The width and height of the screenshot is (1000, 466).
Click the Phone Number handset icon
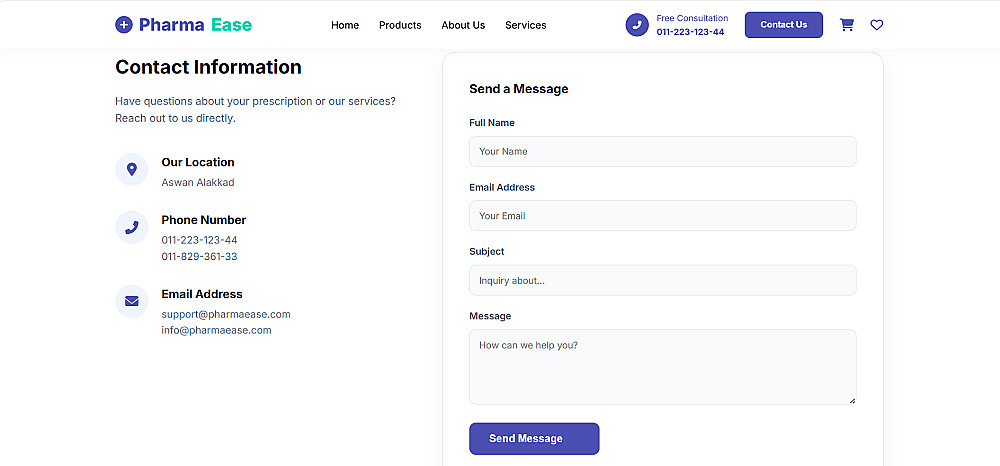(131, 228)
